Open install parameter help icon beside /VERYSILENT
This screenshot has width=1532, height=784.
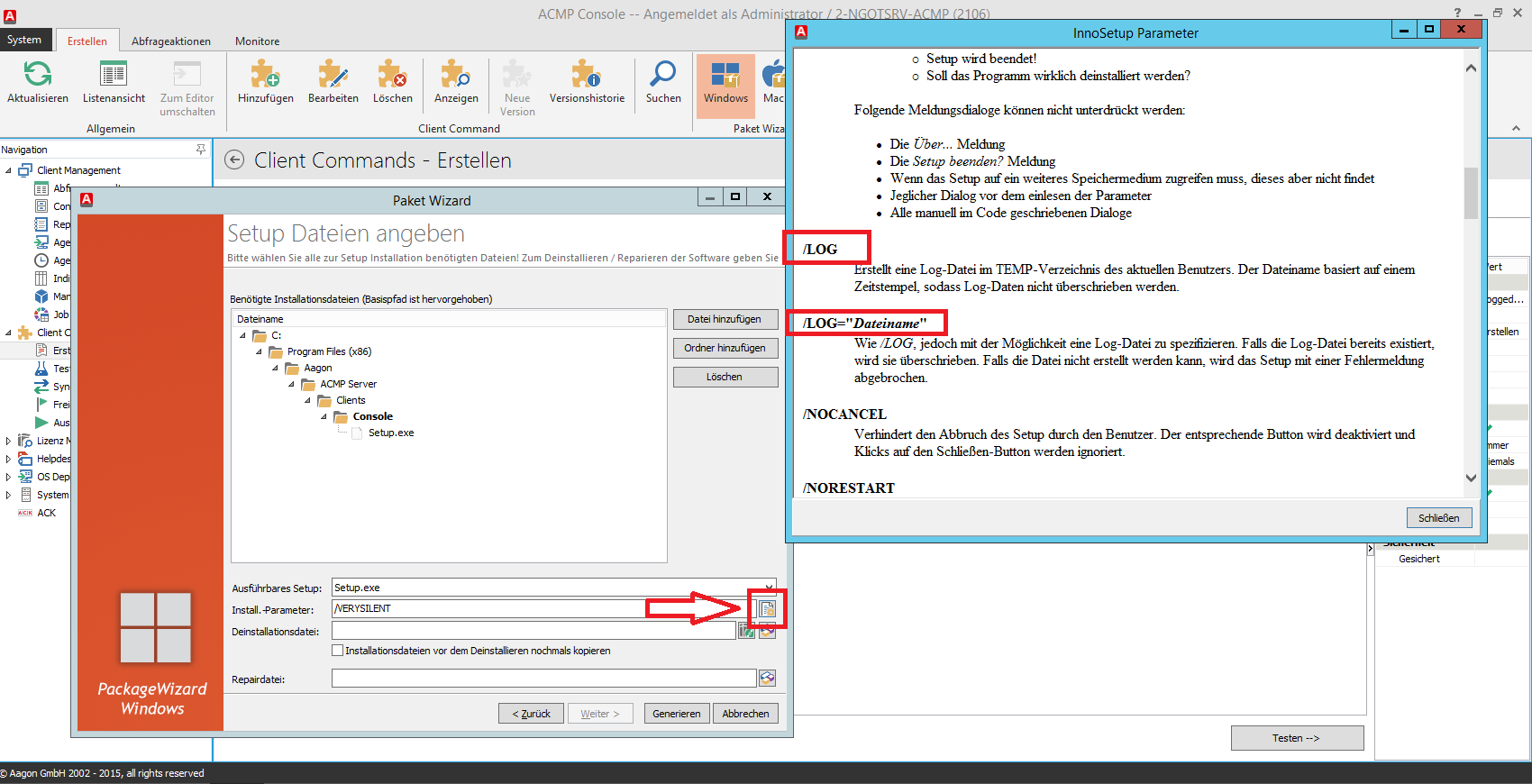pyautogui.click(x=767, y=609)
